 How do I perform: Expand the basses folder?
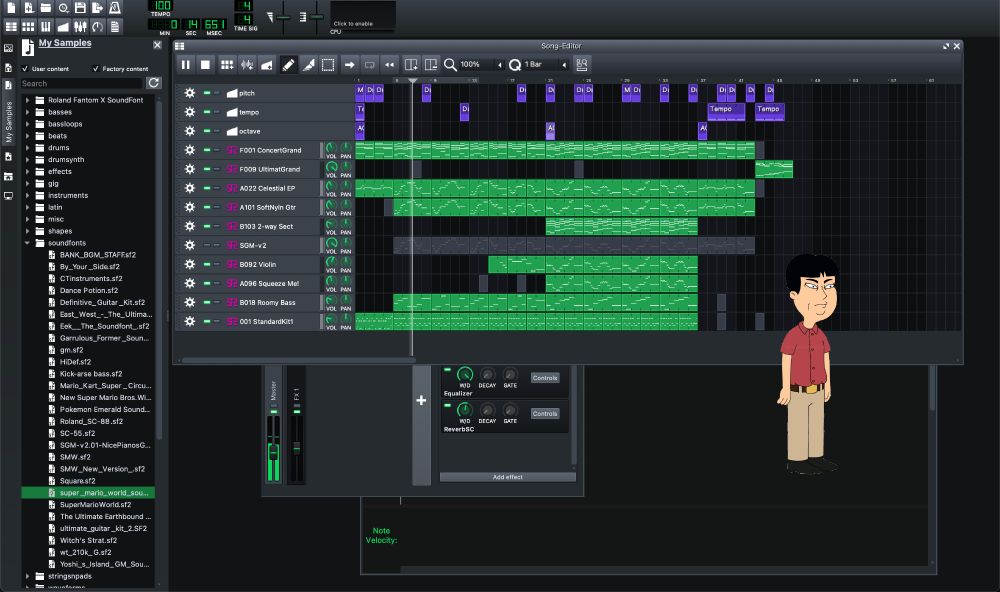pyautogui.click(x=27, y=112)
